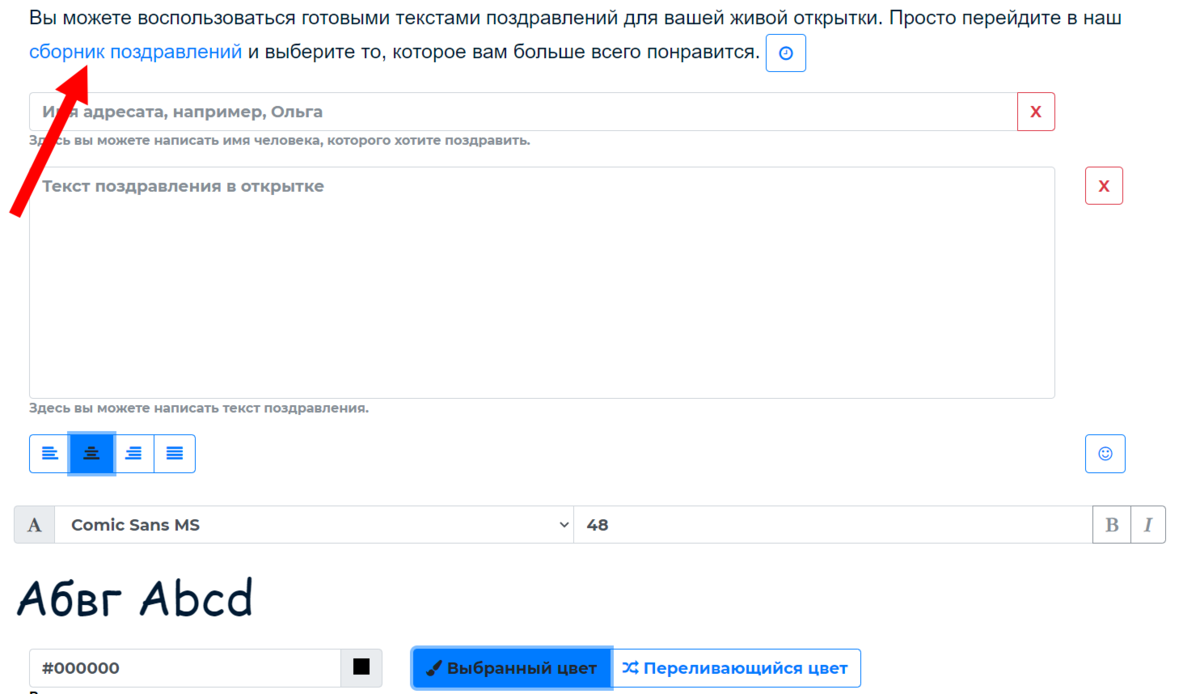The width and height of the screenshot is (1200, 694).
Task: Click the recipient name input field
Action: coord(523,112)
